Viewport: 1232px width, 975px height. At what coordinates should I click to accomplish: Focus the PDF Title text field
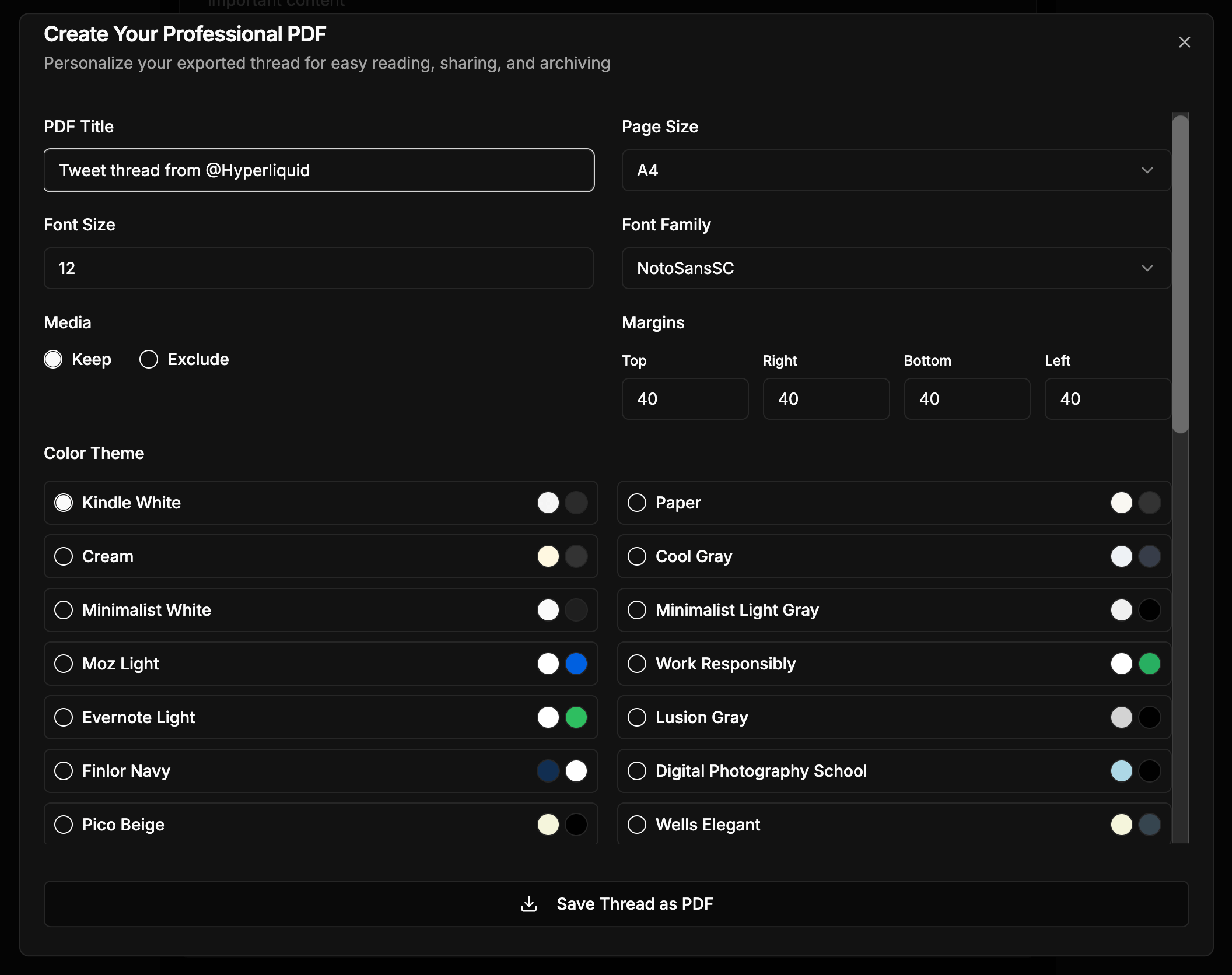click(318, 170)
